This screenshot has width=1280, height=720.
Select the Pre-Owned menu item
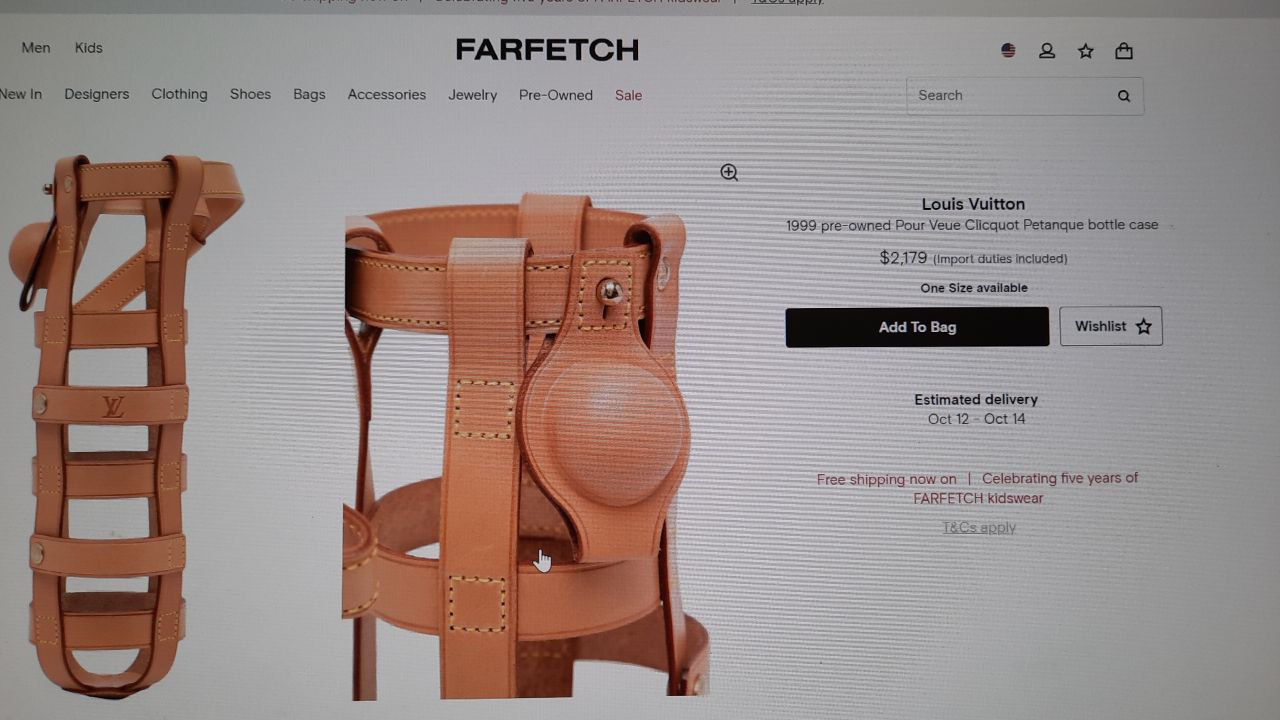tap(556, 95)
